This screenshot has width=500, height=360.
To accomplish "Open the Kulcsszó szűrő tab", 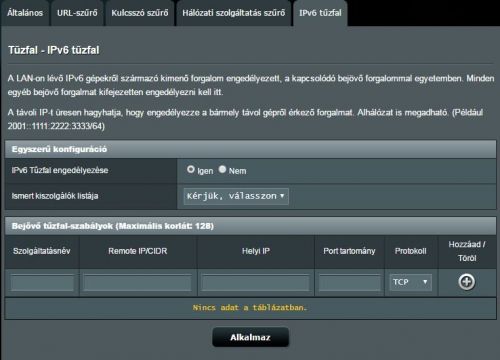I will pyautogui.click(x=140, y=13).
